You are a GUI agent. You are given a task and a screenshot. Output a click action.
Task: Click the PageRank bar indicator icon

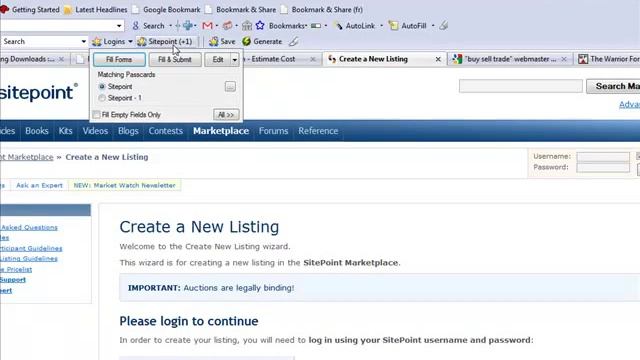click(316, 26)
